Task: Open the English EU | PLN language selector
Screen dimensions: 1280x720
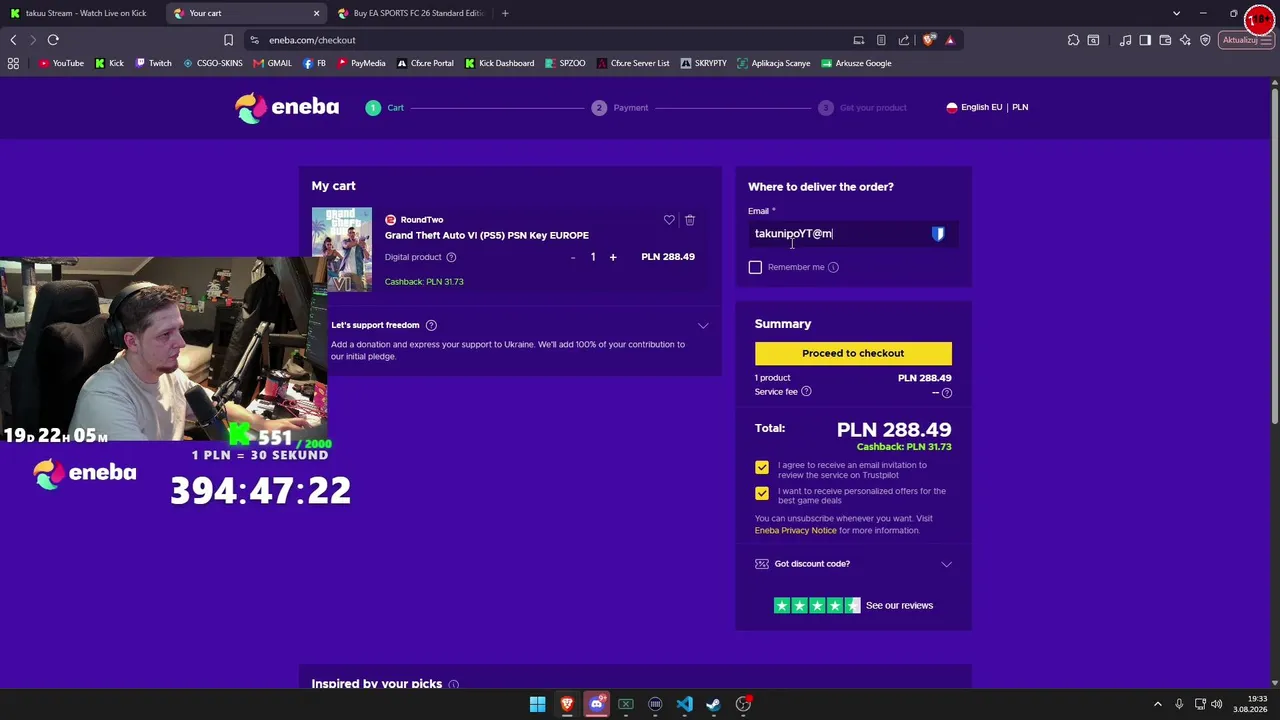Action: 987,107
